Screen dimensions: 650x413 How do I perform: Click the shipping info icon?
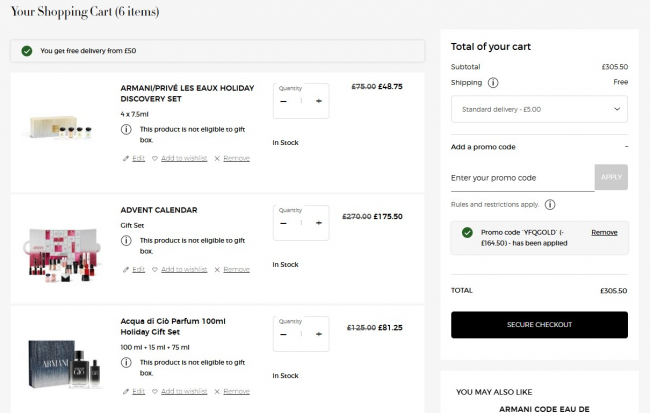click(x=494, y=83)
